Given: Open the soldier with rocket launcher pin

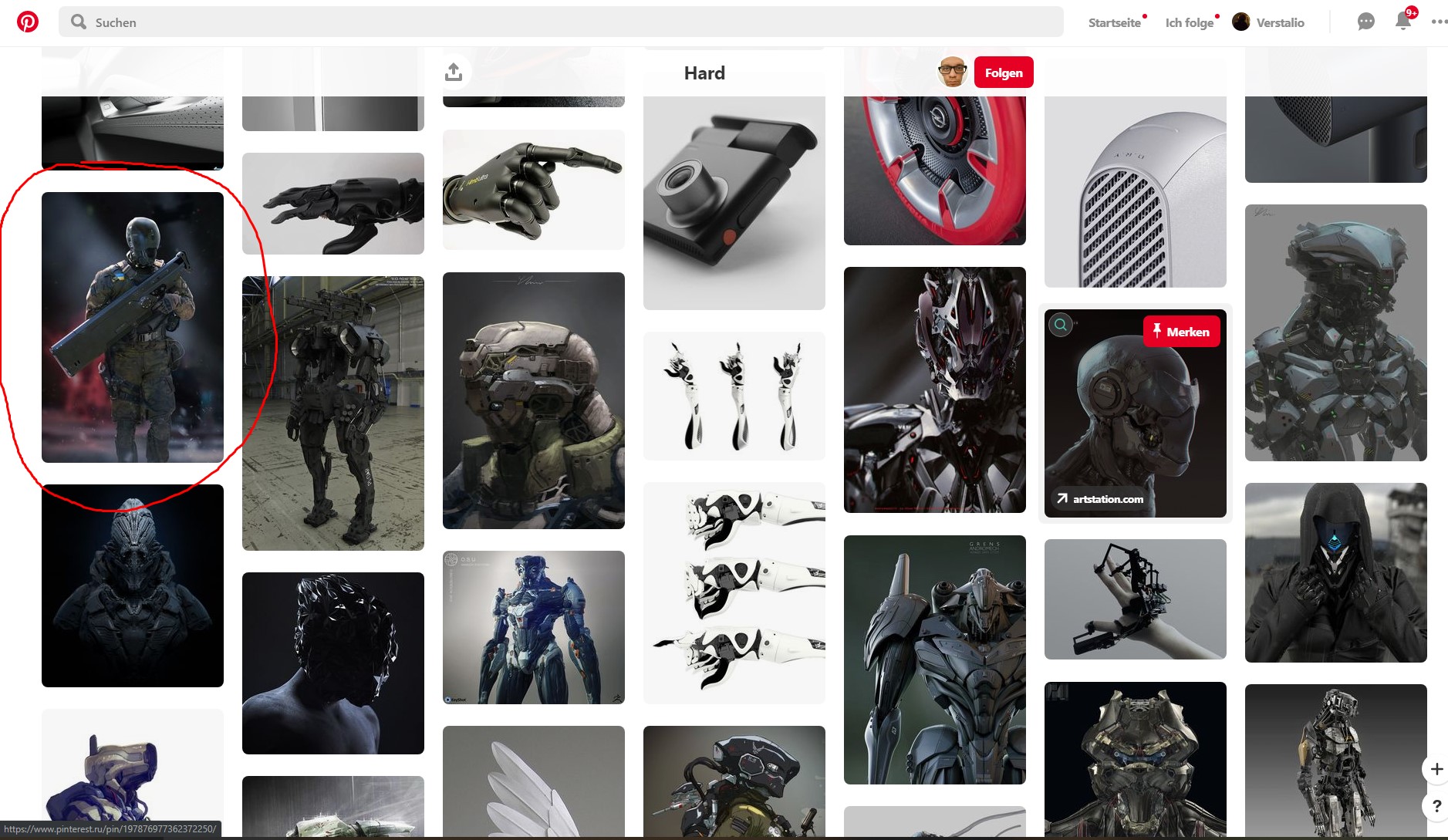Looking at the screenshot, I should coord(133,327).
